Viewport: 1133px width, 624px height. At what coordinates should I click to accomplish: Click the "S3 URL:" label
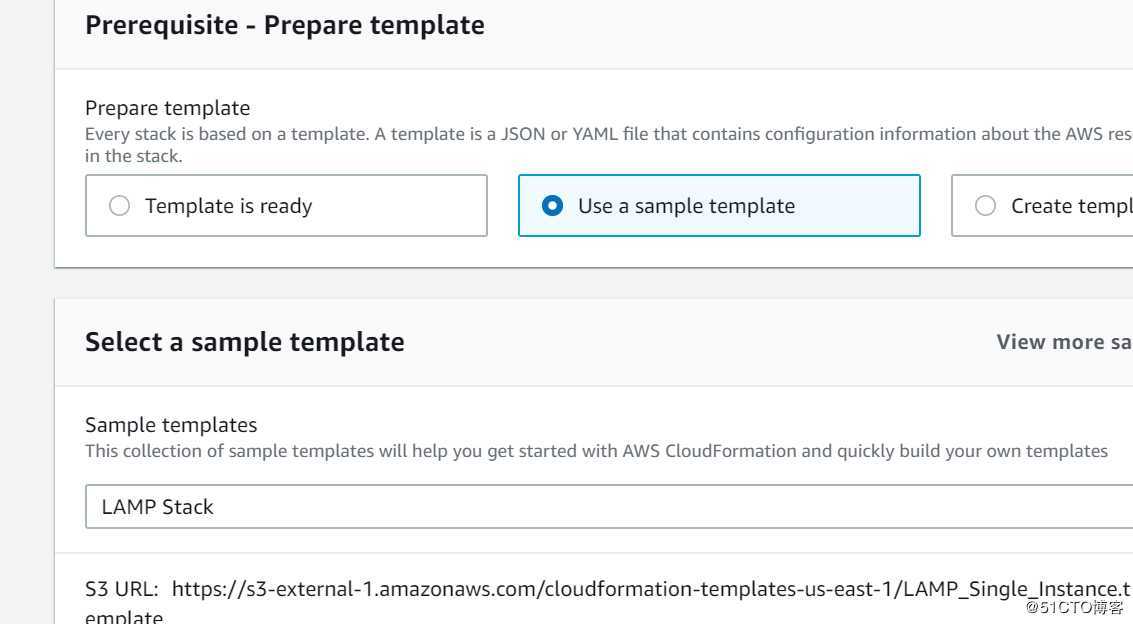tap(123, 589)
